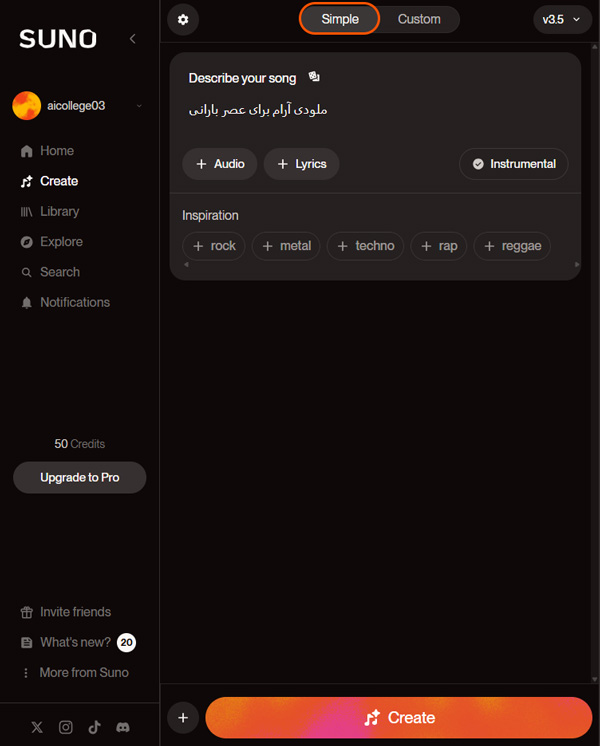The image size is (600, 746).
Task: Toggle the Instrumental option
Action: (513, 164)
